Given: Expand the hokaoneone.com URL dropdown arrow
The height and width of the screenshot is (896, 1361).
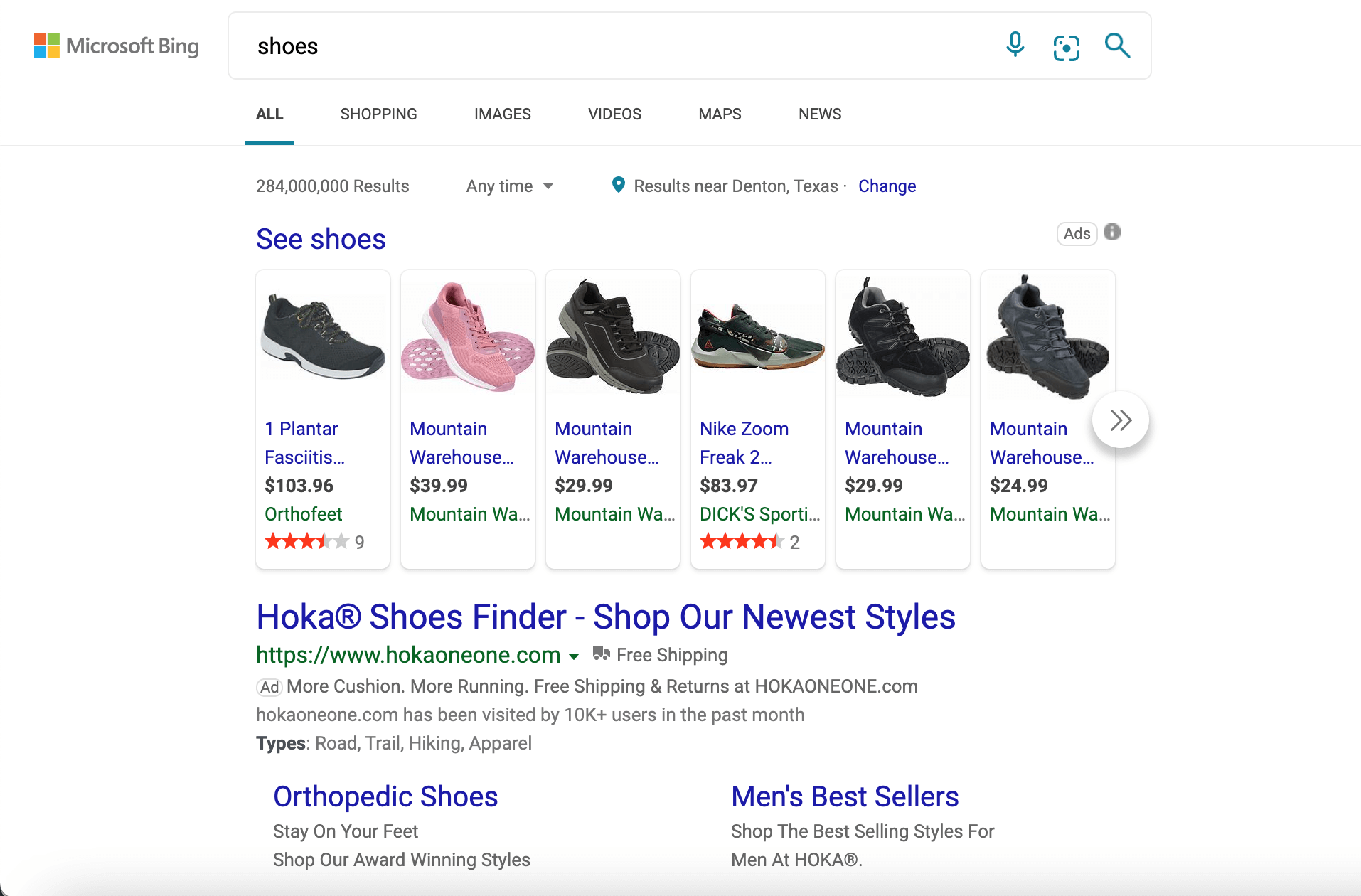Looking at the screenshot, I should tap(574, 656).
